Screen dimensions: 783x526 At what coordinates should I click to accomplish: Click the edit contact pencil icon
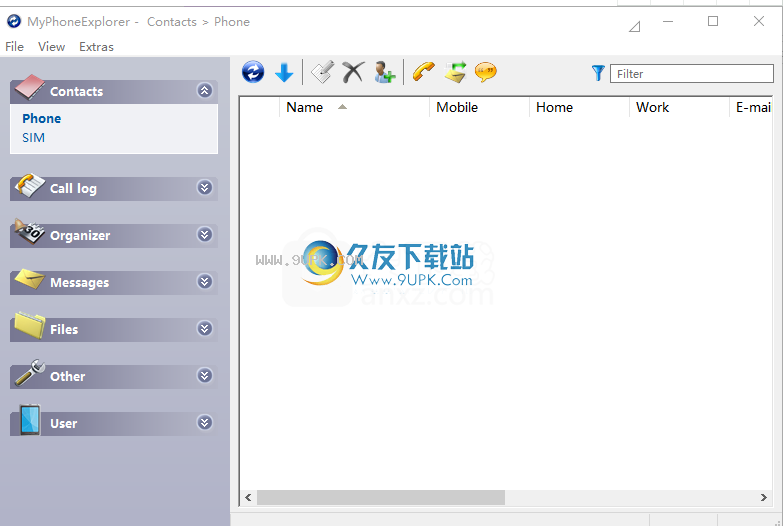322,72
